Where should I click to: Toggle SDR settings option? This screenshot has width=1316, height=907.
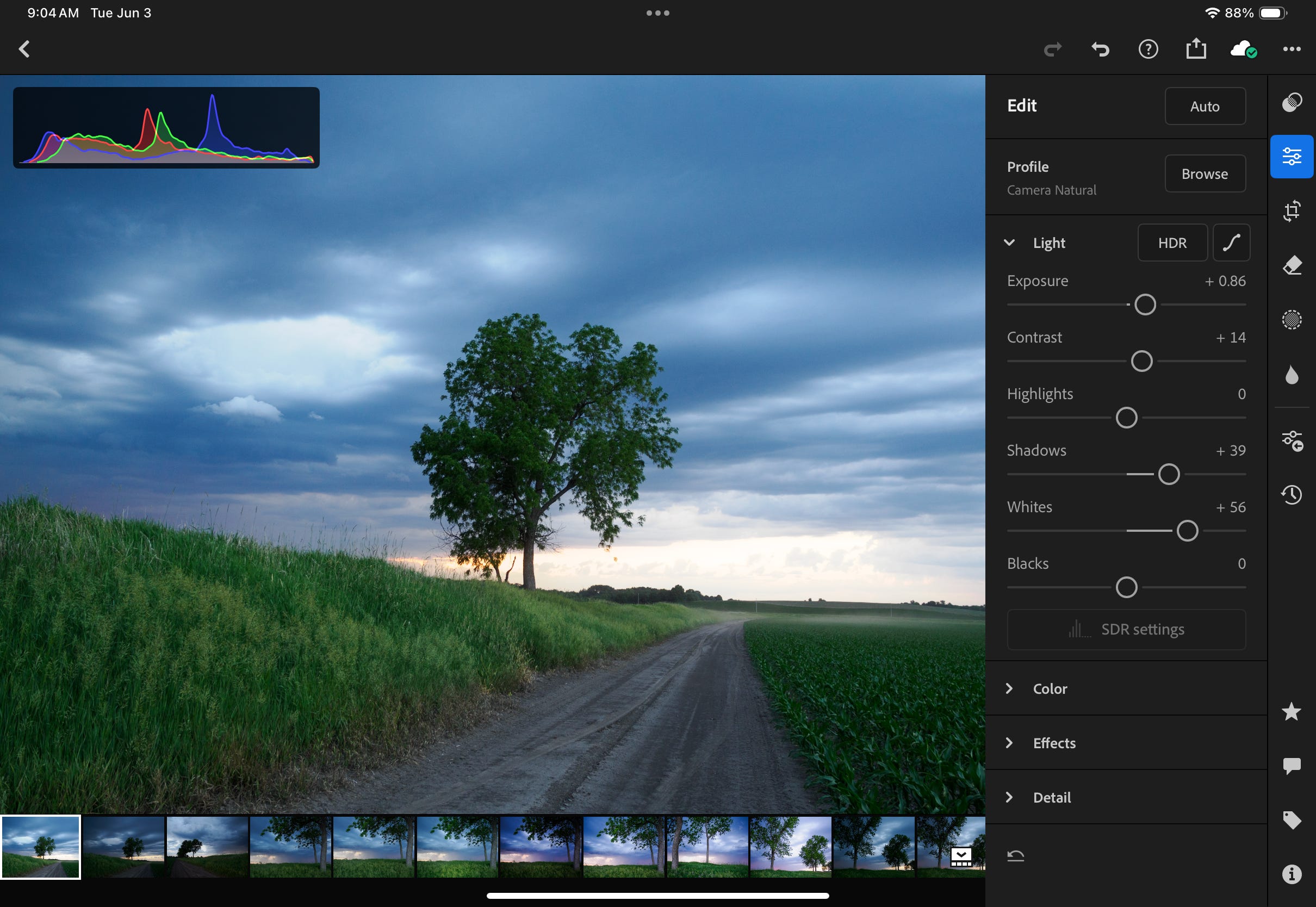coord(1126,630)
